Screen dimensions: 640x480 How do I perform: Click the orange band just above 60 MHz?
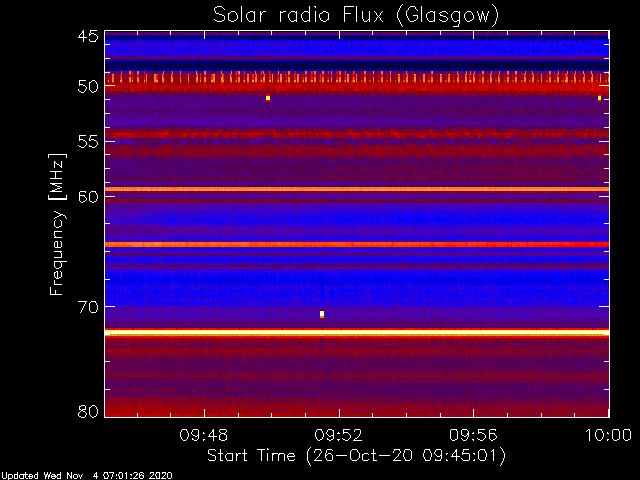357,189
